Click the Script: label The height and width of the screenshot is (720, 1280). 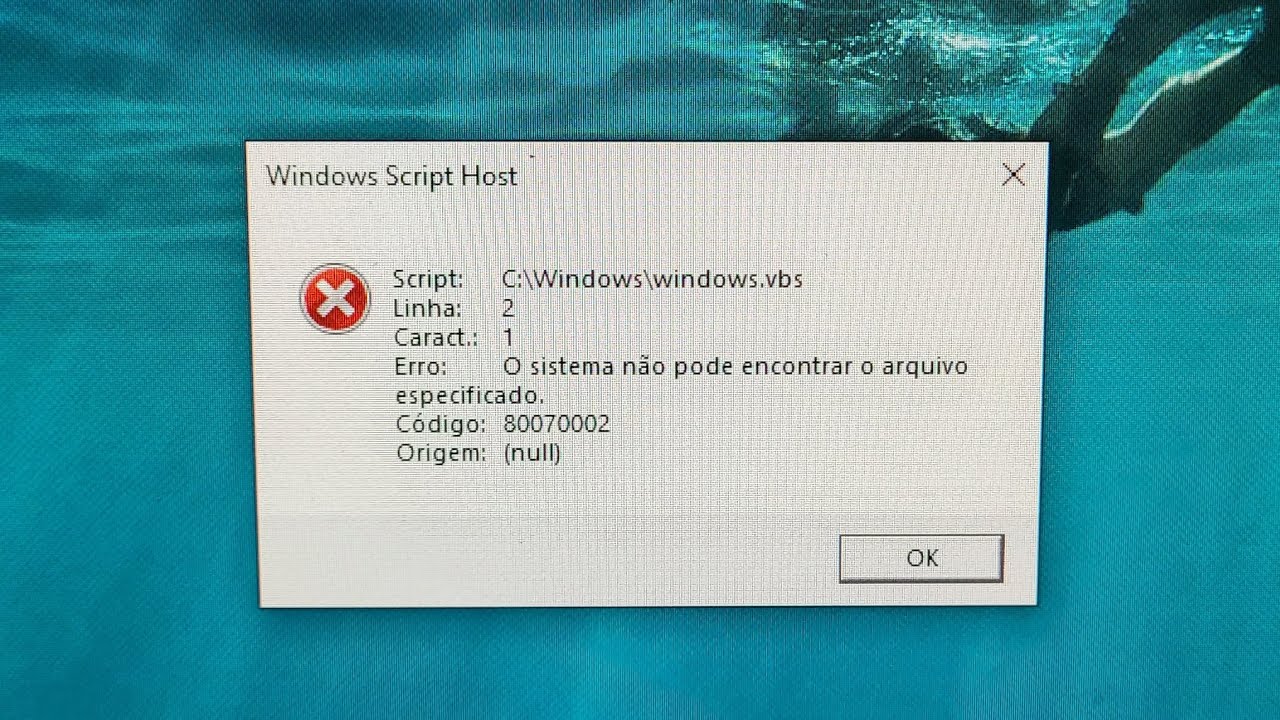428,279
